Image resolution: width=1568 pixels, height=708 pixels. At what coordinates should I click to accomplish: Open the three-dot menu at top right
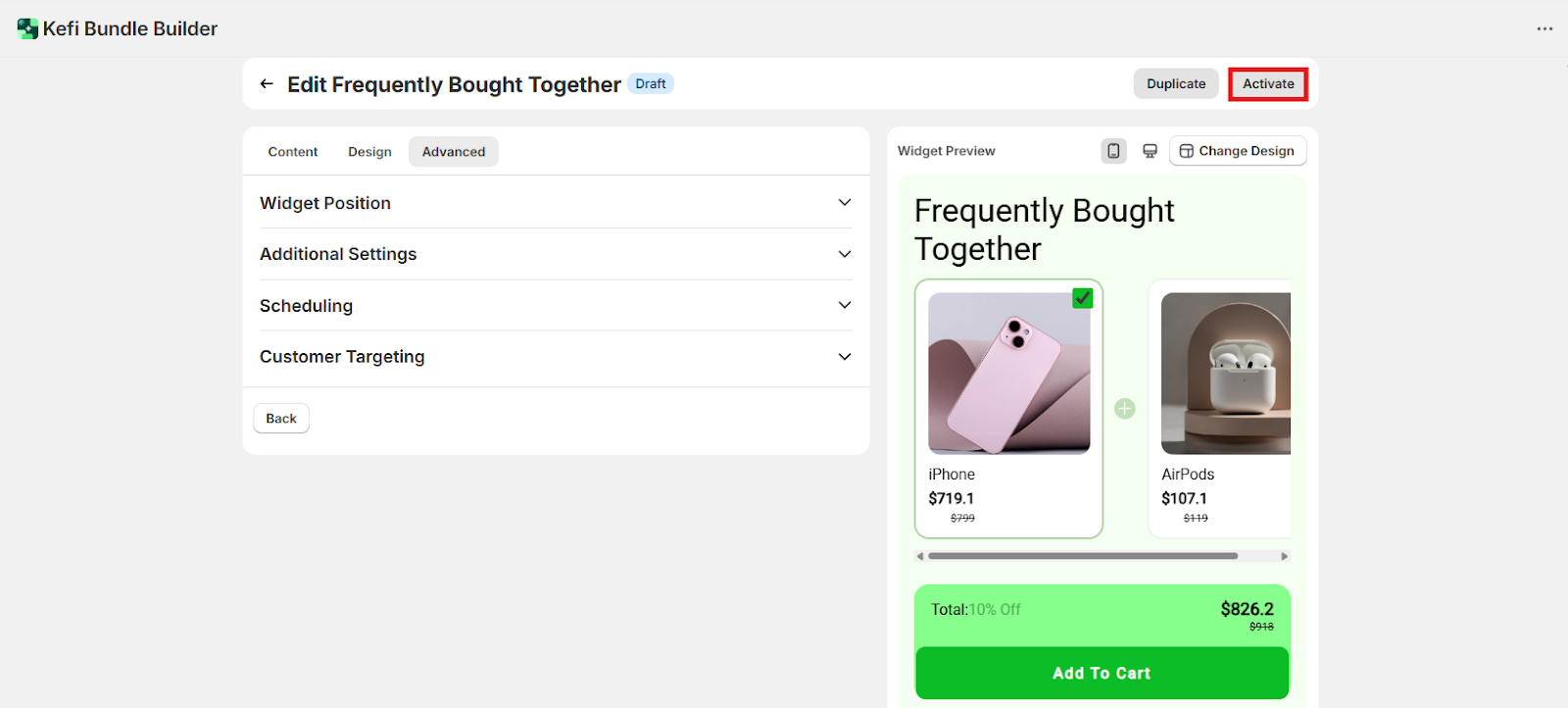pos(1544,29)
